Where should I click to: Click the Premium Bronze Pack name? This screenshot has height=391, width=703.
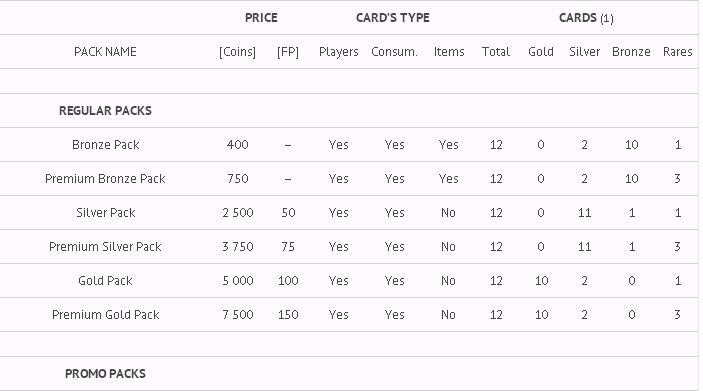coord(105,178)
